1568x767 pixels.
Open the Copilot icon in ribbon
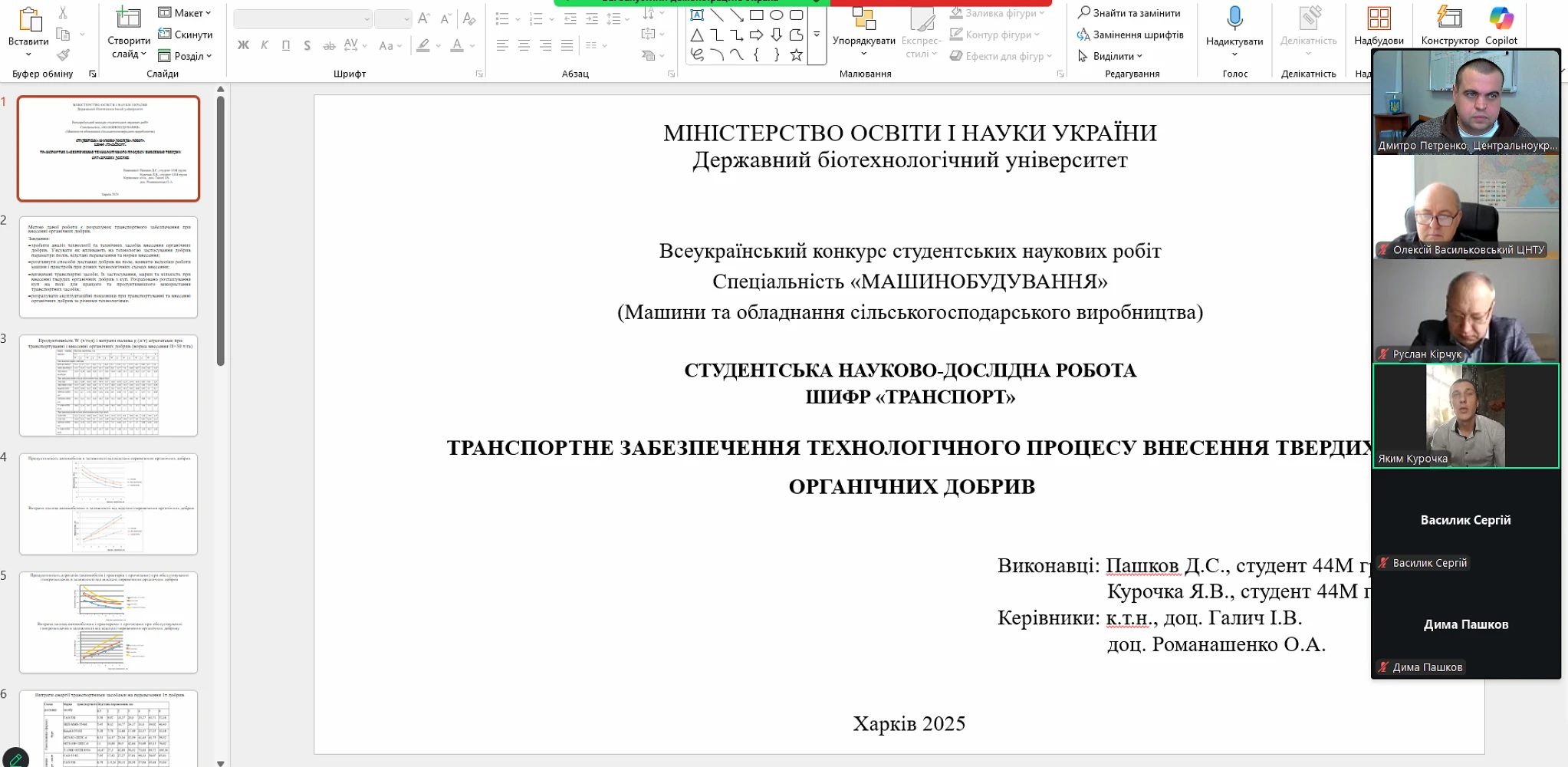[1501, 19]
